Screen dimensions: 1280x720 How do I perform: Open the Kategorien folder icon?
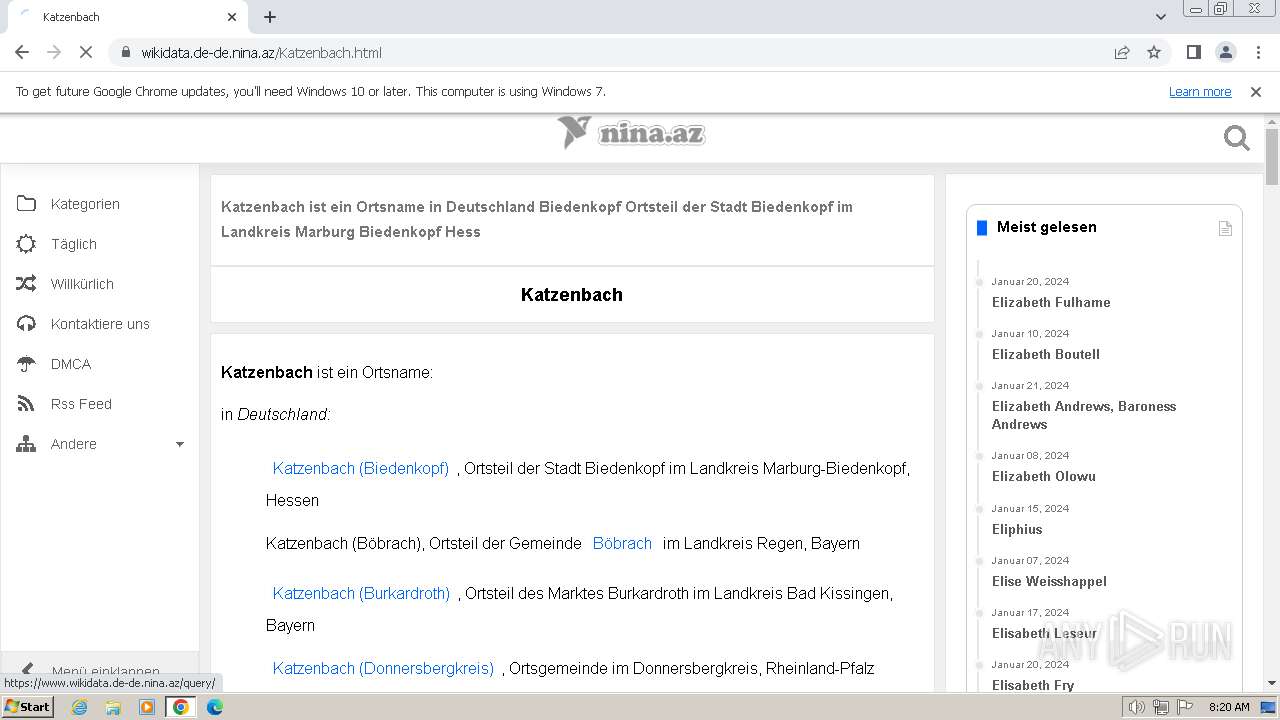(26, 204)
